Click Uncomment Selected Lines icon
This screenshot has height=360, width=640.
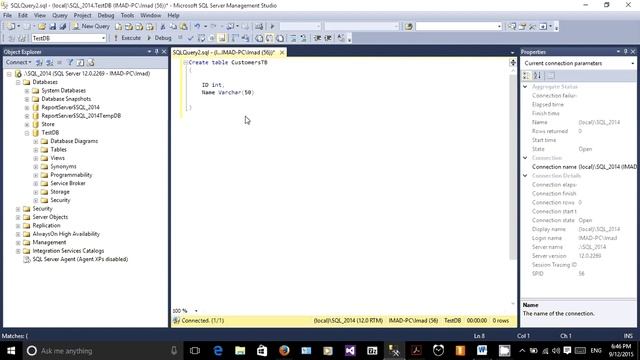click(x=303, y=38)
